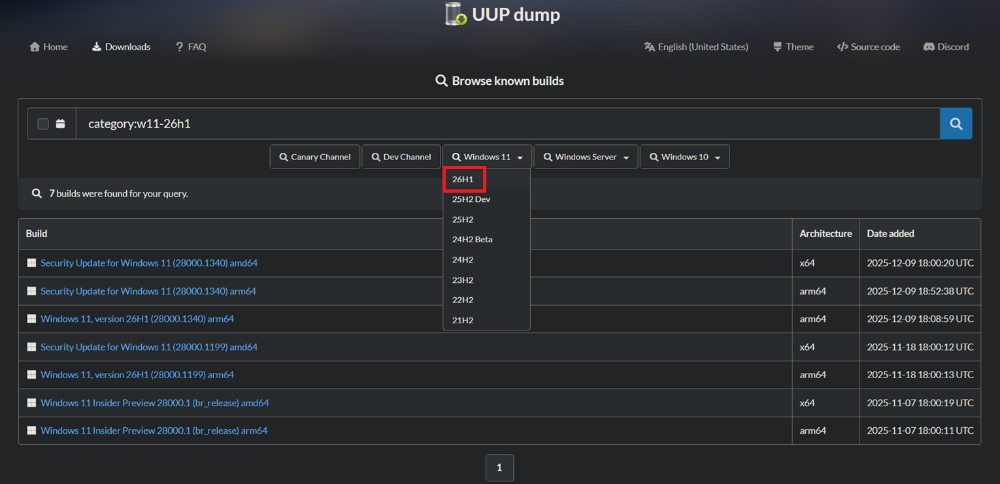1000x484 pixels.
Task: Open the Theme menu
Action: (793, 47)
